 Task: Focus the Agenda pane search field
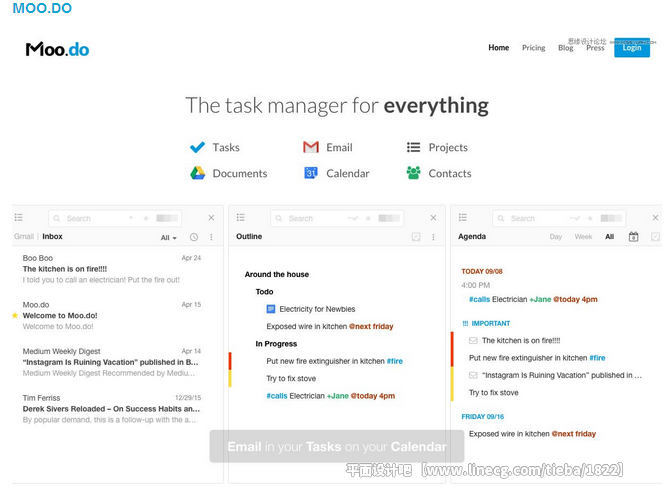(559, 218)
